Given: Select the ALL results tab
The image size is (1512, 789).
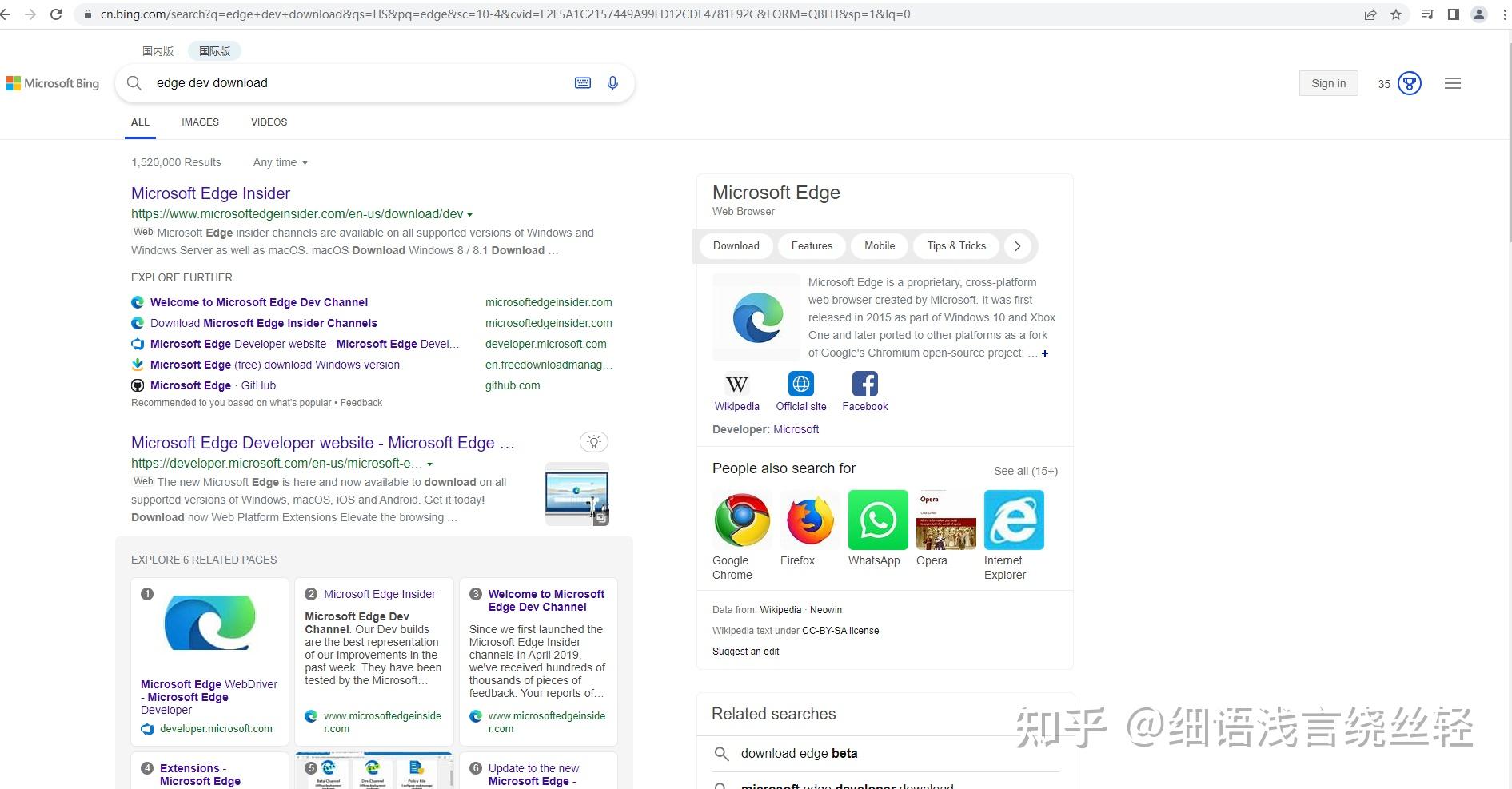Looking at the screenshot, I should (x=140, y=122).
